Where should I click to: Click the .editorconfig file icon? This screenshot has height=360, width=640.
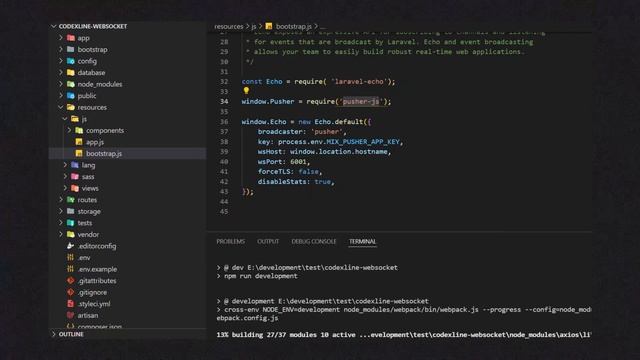(71, 246)
